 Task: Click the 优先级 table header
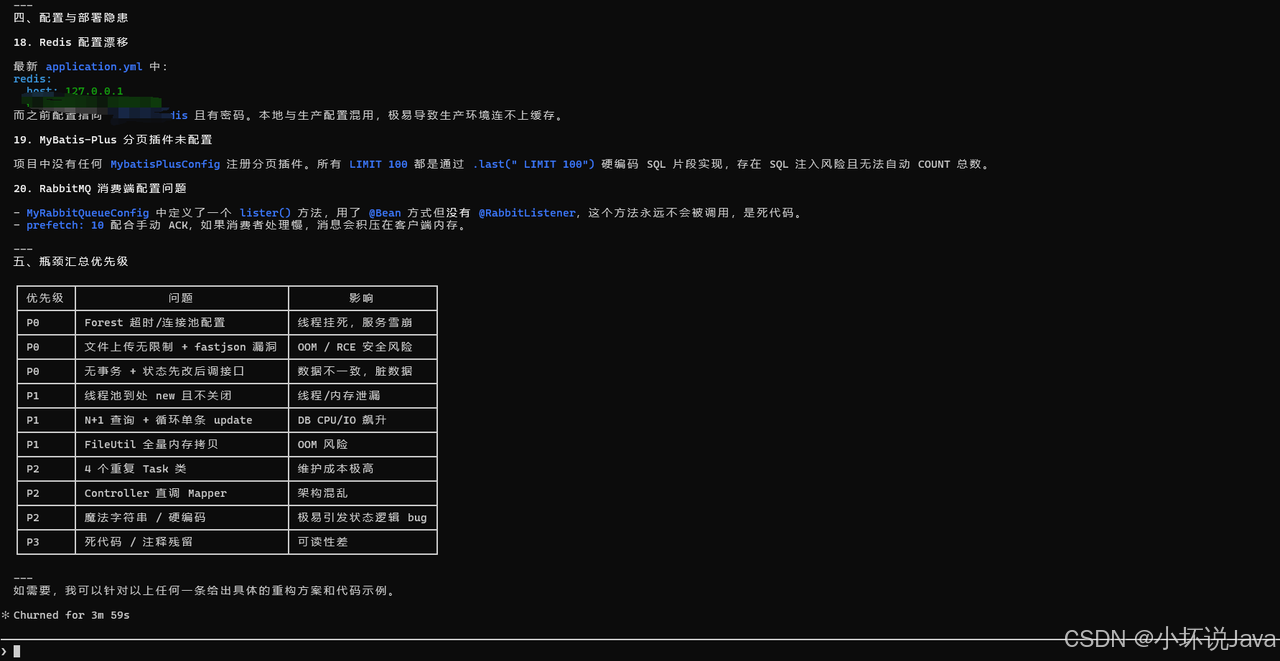[46, 298]
